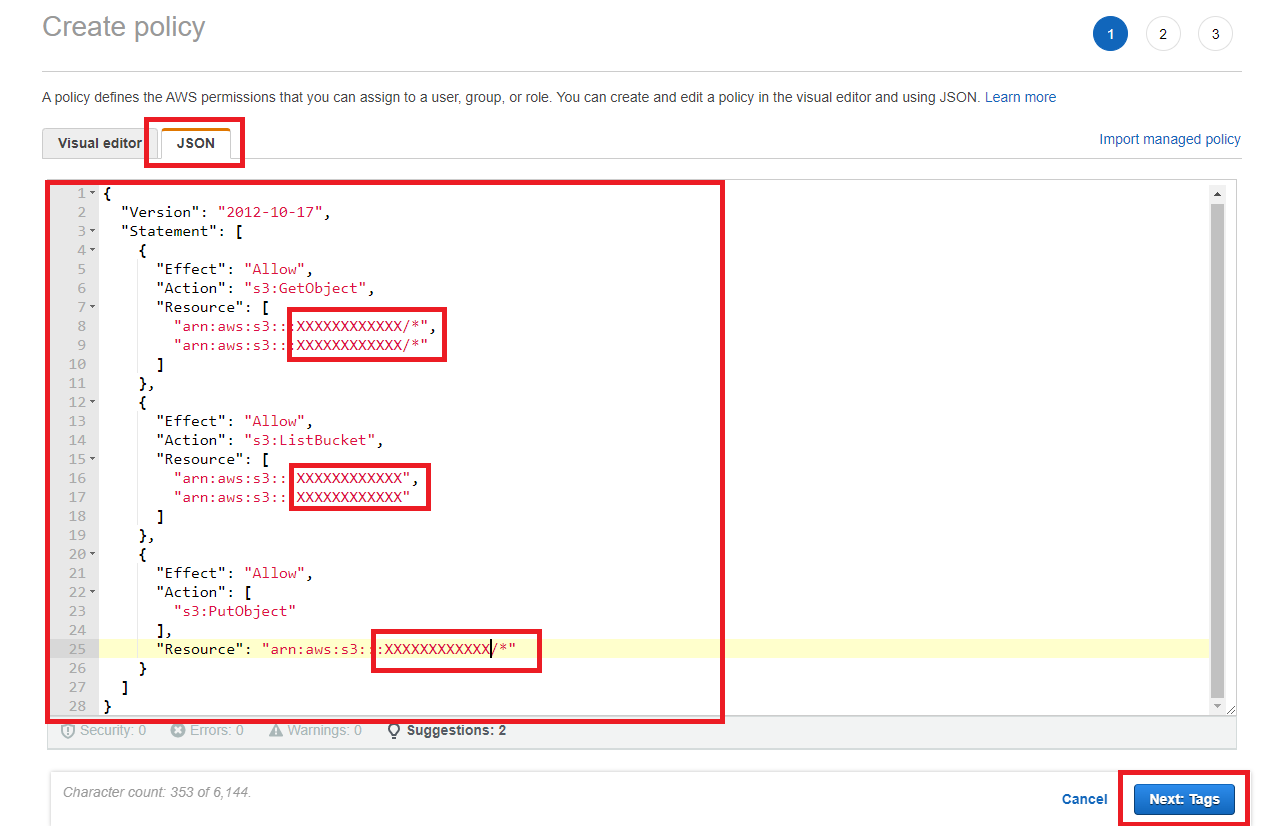Screen dimensions: 1281x826
Task: Fold the Action array on line 22
Action: coord(93,592)
